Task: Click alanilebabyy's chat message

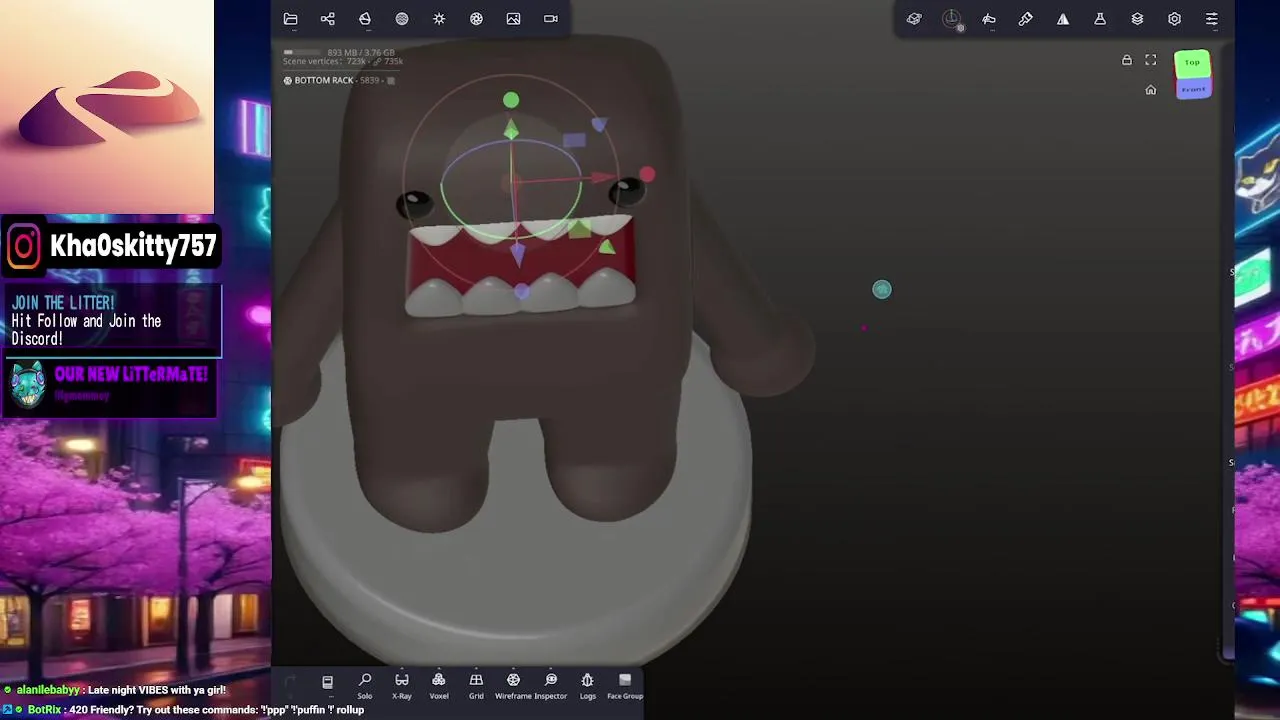Action: (x=114, y=690)
